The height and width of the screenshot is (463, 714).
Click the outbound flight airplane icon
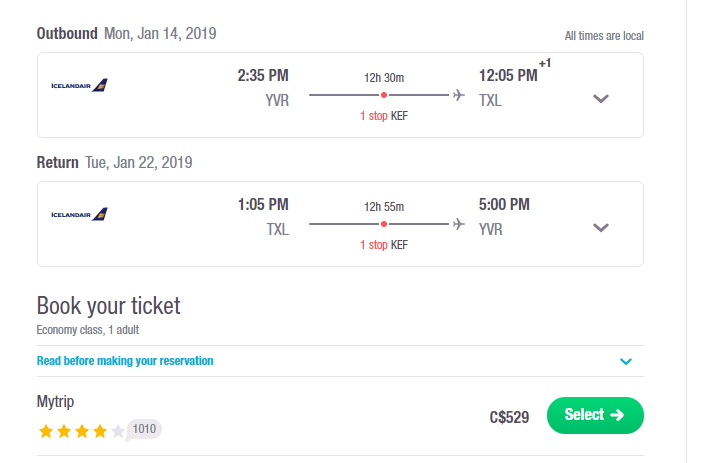coord(459,95)
